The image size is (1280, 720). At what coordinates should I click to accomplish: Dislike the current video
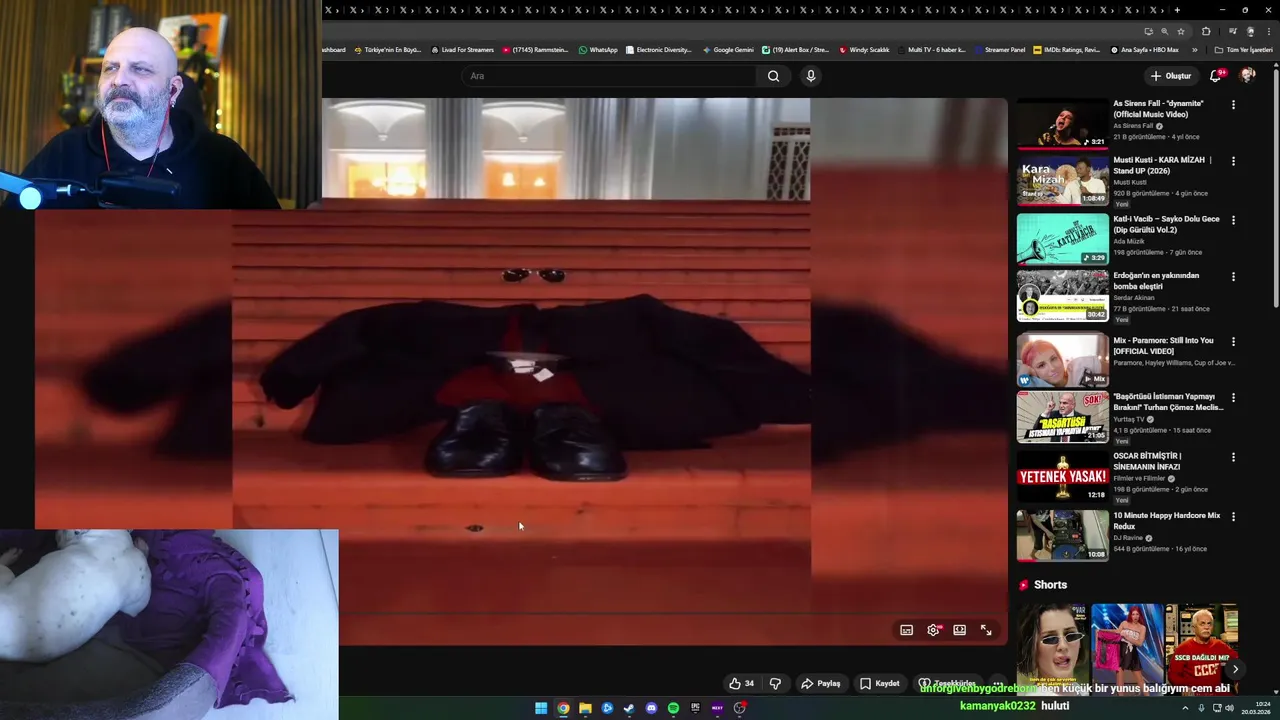pos(775,684)
